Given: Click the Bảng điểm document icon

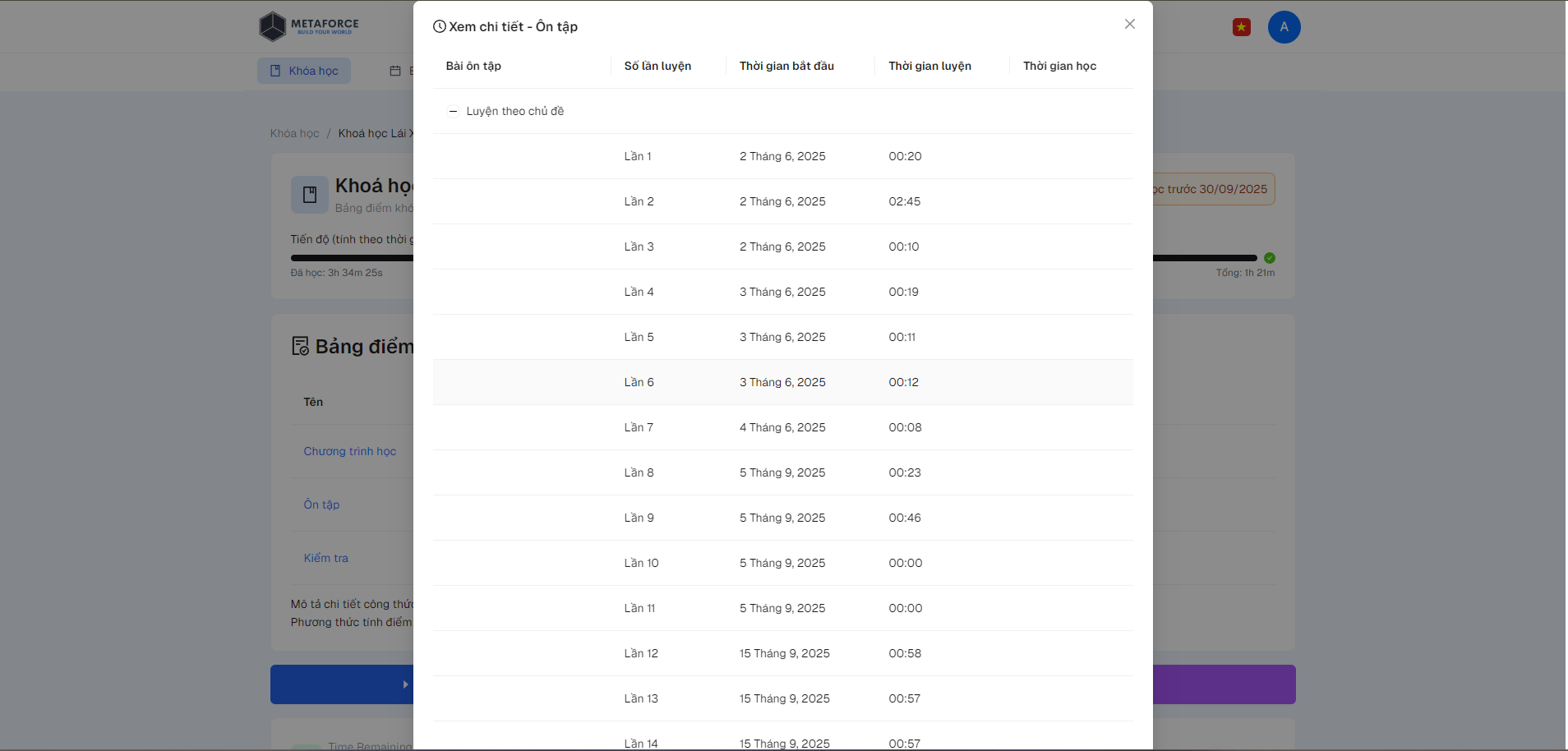Looking at the screenshot, I should [301, 346].
